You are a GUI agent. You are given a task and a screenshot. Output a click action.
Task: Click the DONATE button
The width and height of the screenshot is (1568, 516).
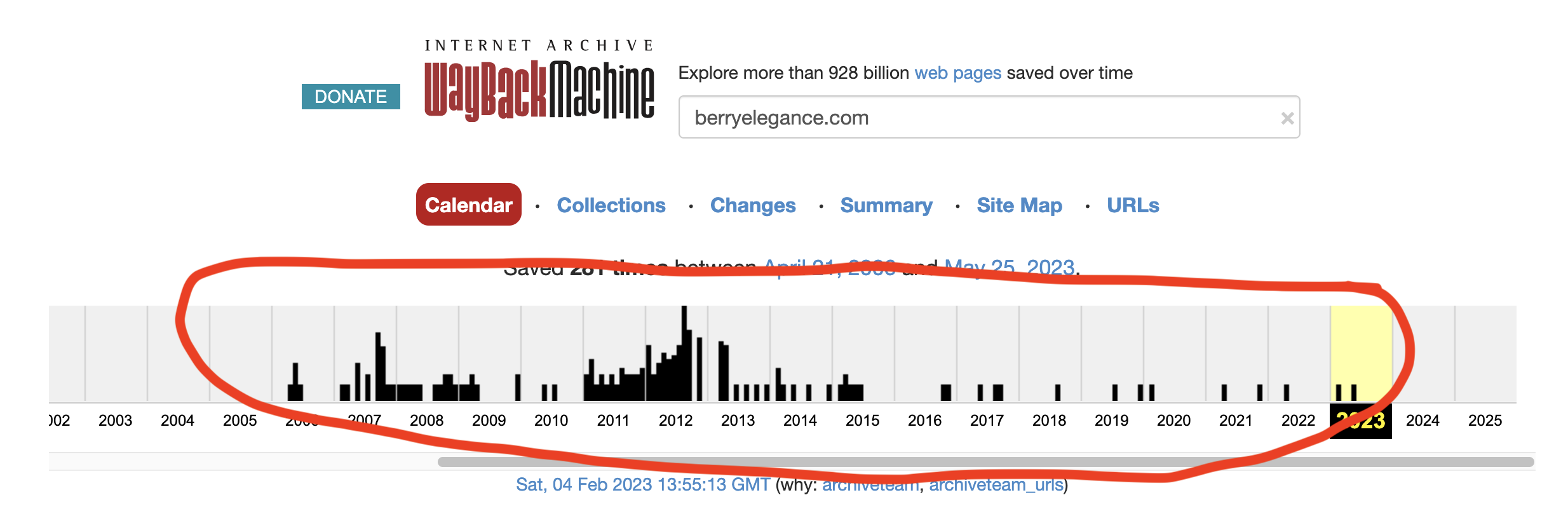click(351, 97)
